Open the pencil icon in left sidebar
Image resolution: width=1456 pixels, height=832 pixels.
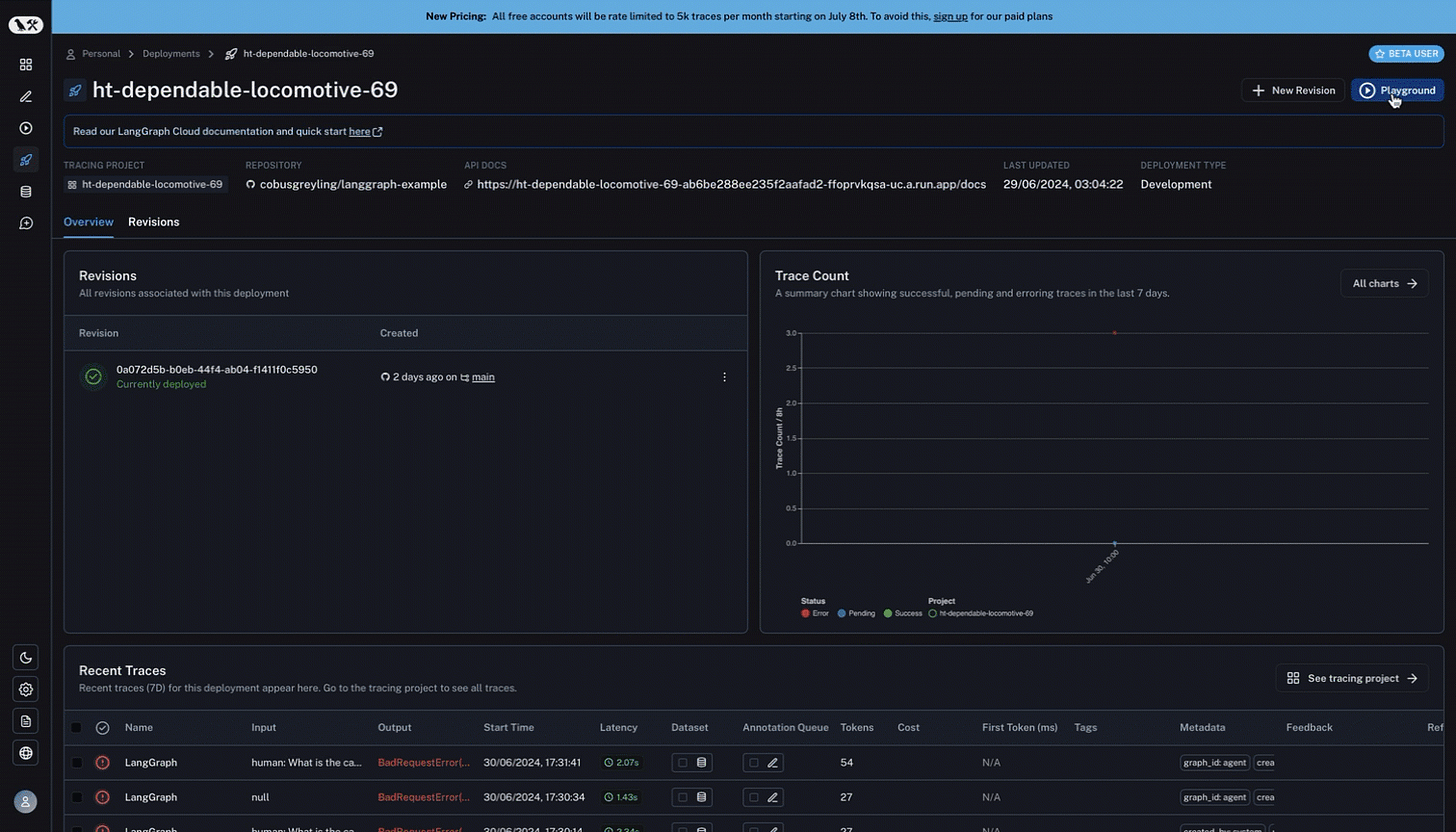(26, 97)
